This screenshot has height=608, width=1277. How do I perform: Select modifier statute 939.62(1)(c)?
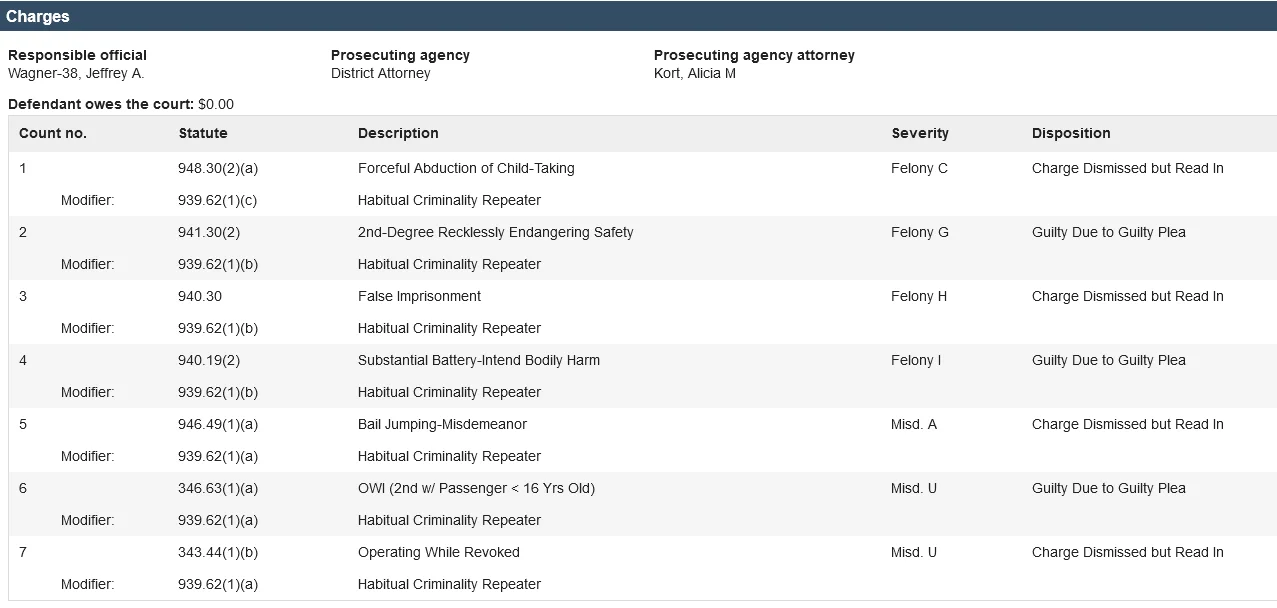tap(218, 200)
